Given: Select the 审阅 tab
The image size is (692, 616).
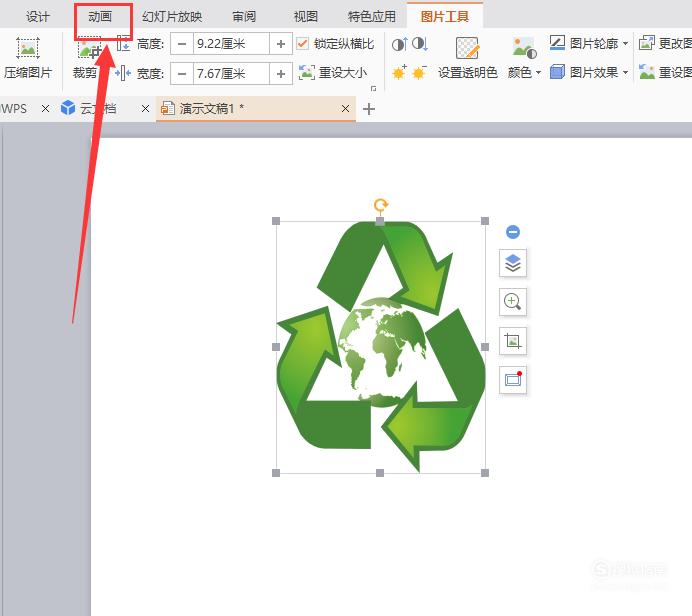Looking at the screenshot, I should tap(244, 17).
